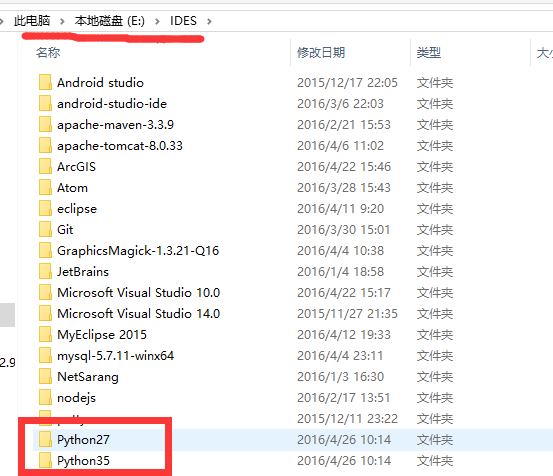
Task: Click the date '2016/3/30 15:01'
Action: pyautogui.click(x=344, y=230)
